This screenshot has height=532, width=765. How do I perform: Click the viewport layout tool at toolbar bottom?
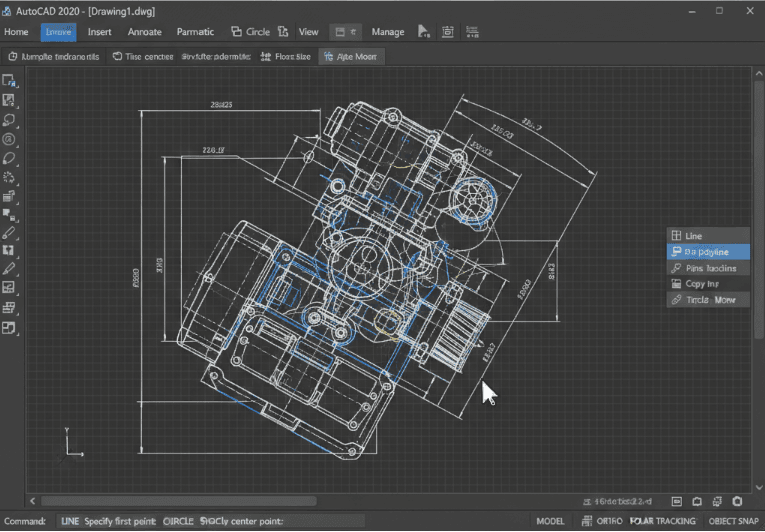[9, 328]
